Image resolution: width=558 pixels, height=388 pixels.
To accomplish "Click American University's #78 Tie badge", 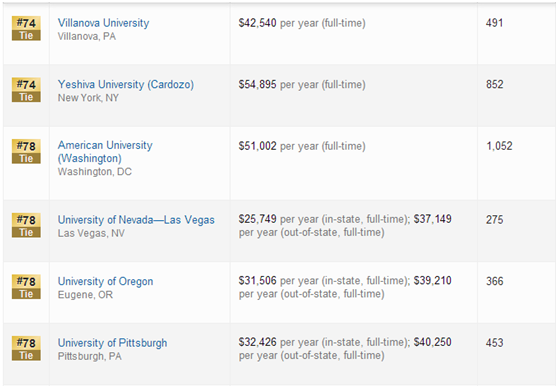I will click(26, 152).
